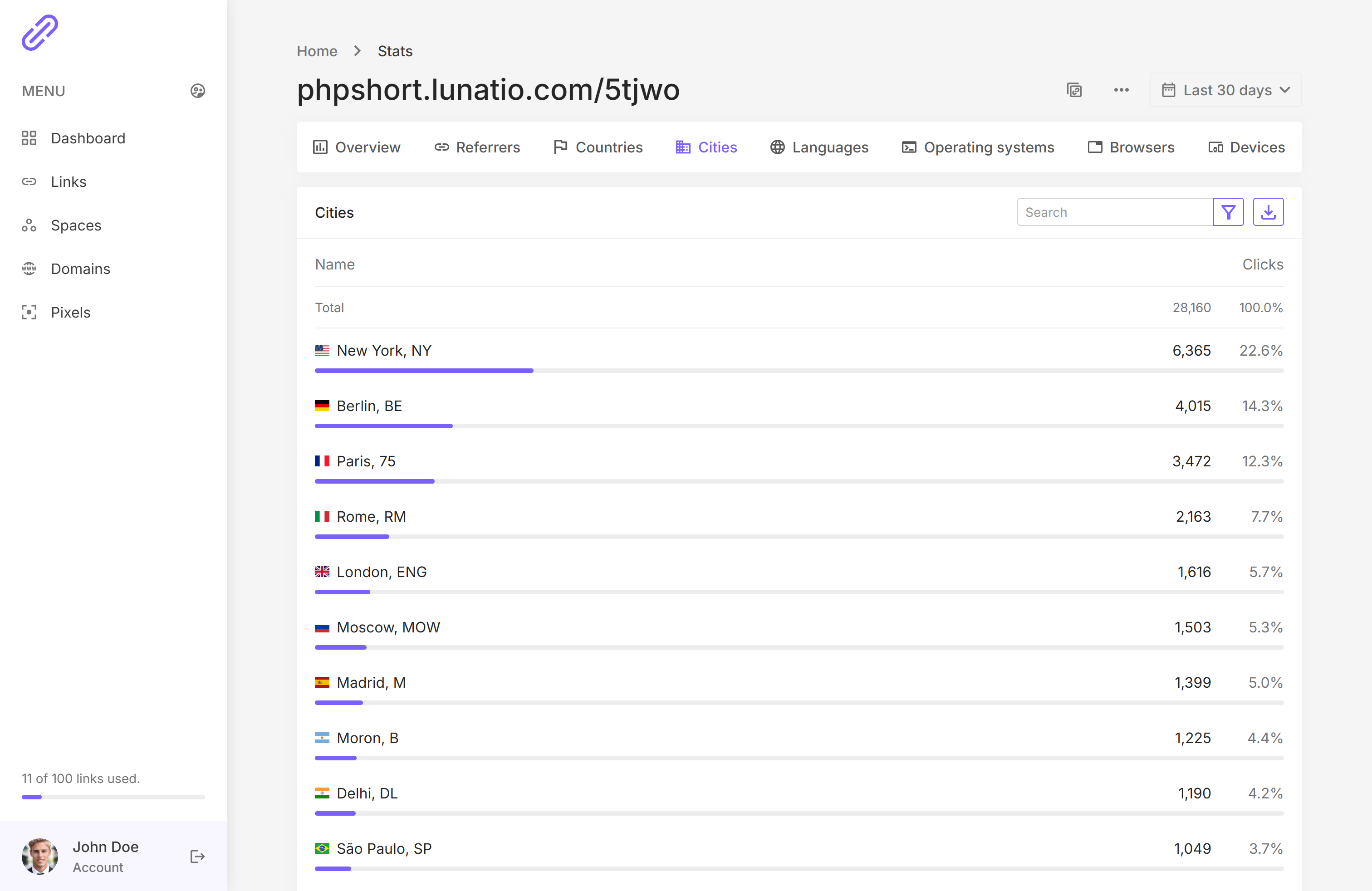Viewport: 1372px width, 891px height.
Task: Open Dashboard from the sidebar
Action: (88, 138)
